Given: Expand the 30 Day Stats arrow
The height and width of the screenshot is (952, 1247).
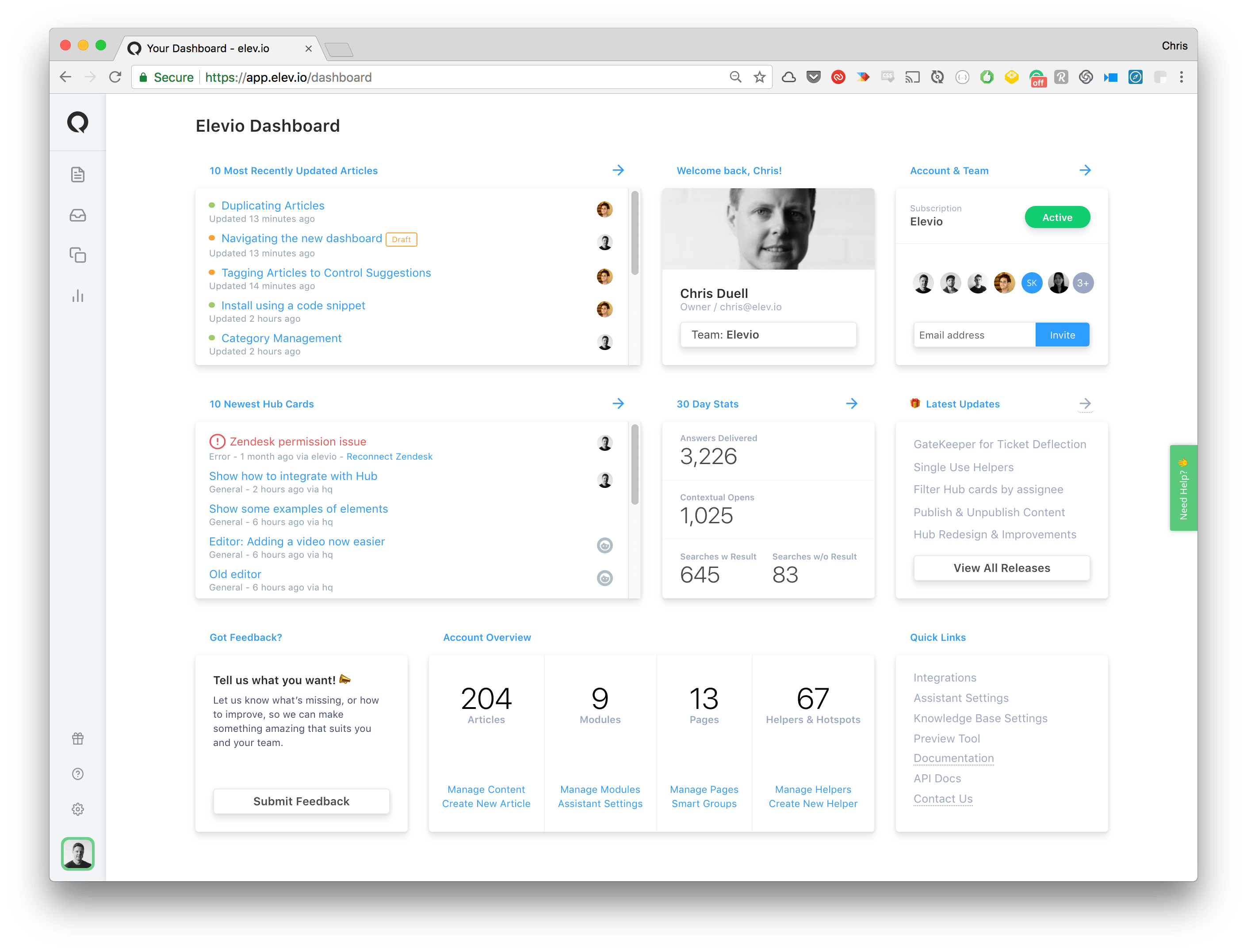Looking at the screenshot, I should (x=851, y=404).
